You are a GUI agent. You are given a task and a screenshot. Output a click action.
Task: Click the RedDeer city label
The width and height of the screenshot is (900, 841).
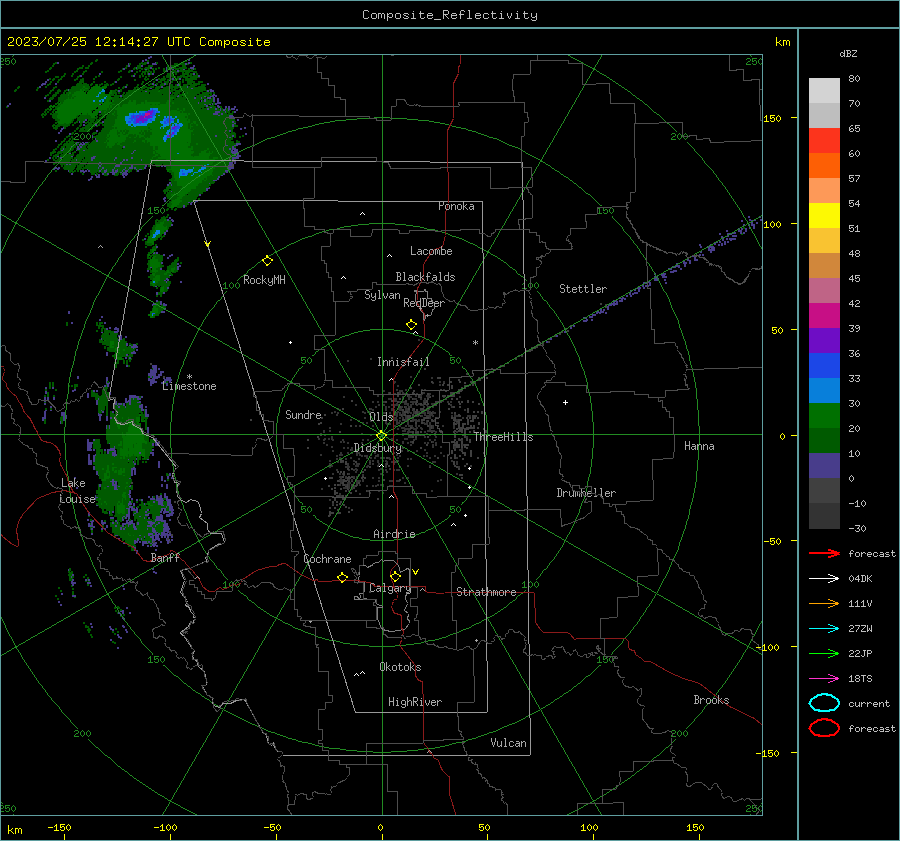[x=424, y=303]
